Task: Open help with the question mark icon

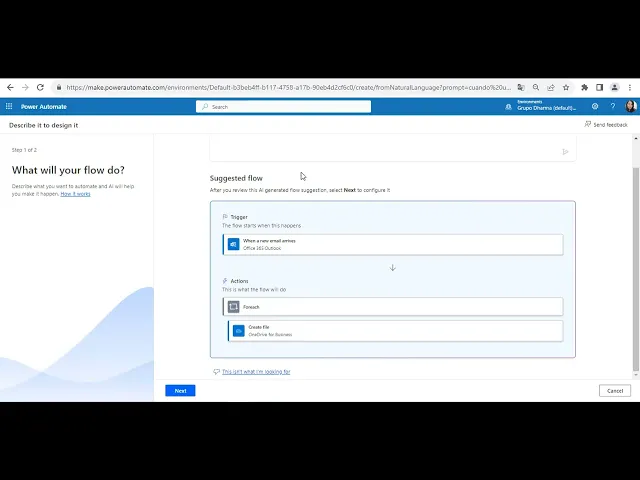Action: pyautogui.click(x=613, y=107)
